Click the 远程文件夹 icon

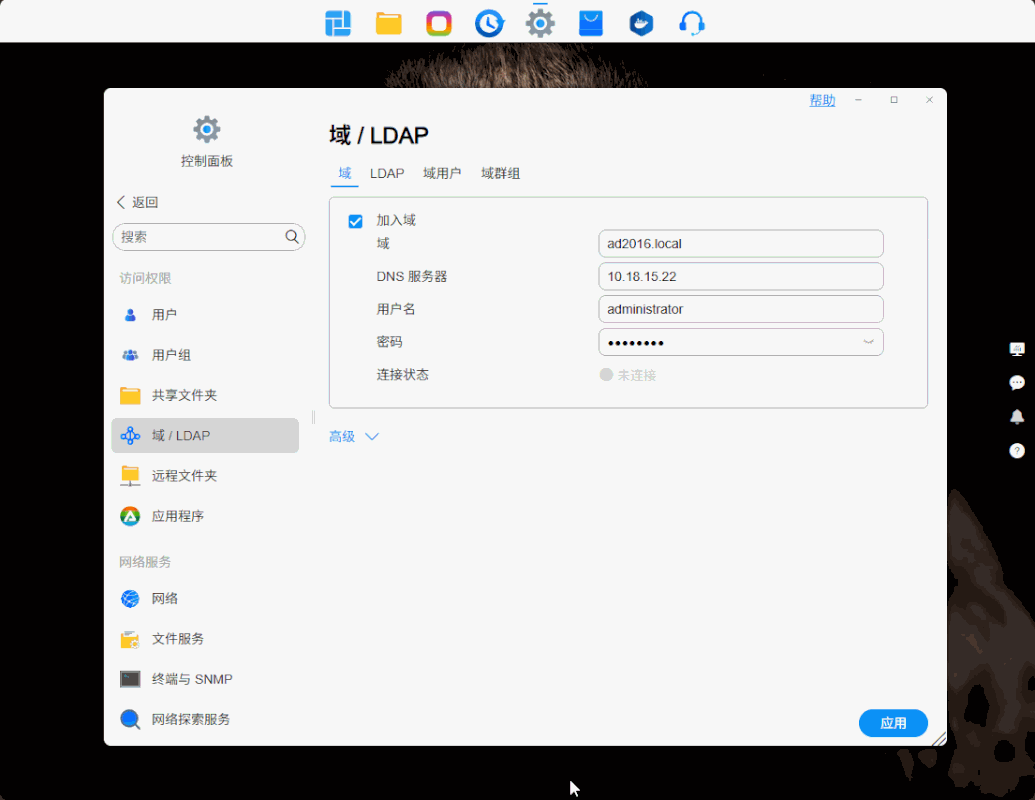130,476
